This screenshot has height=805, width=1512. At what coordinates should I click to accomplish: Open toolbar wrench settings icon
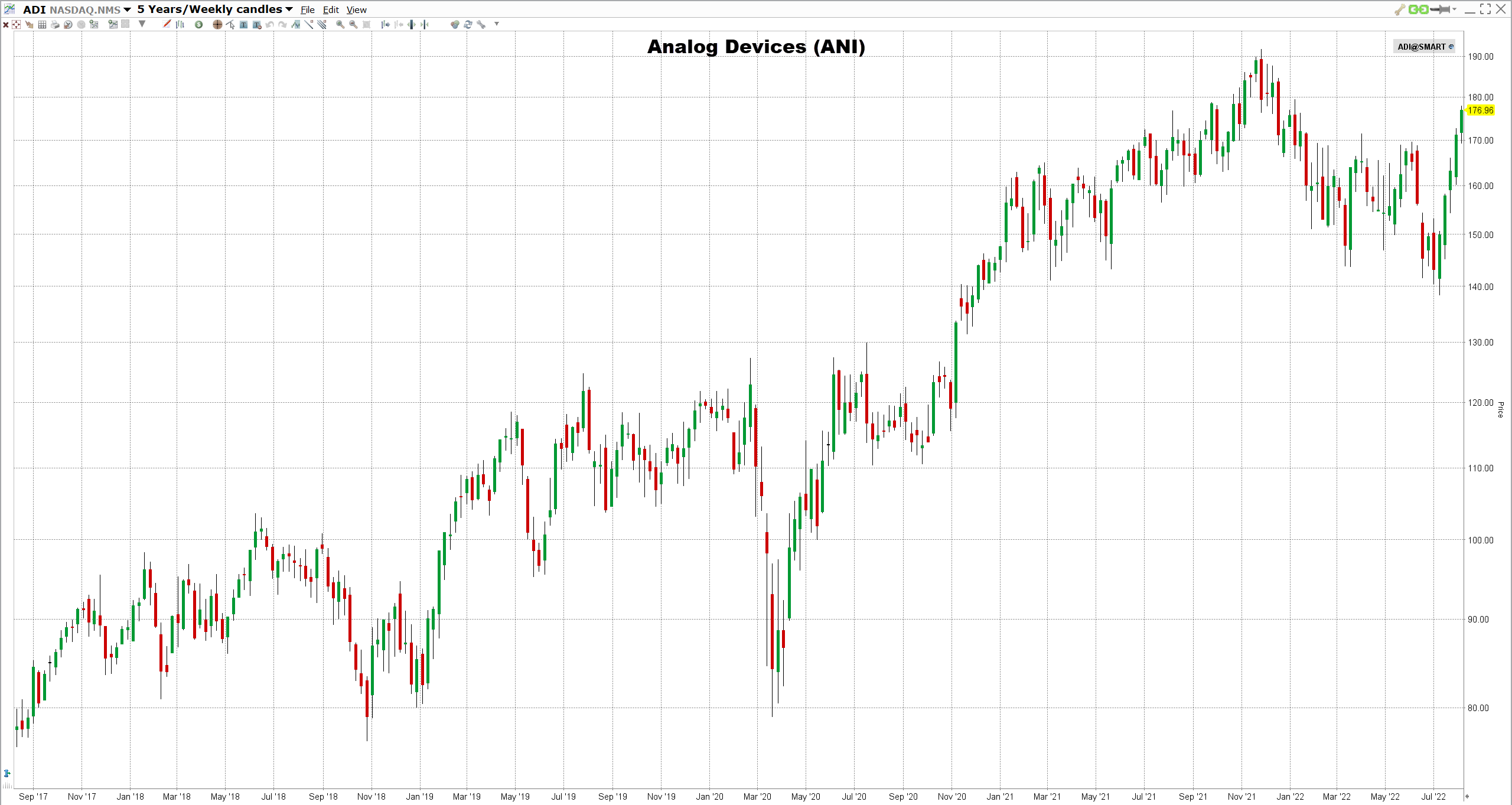[x=481, y=24]
